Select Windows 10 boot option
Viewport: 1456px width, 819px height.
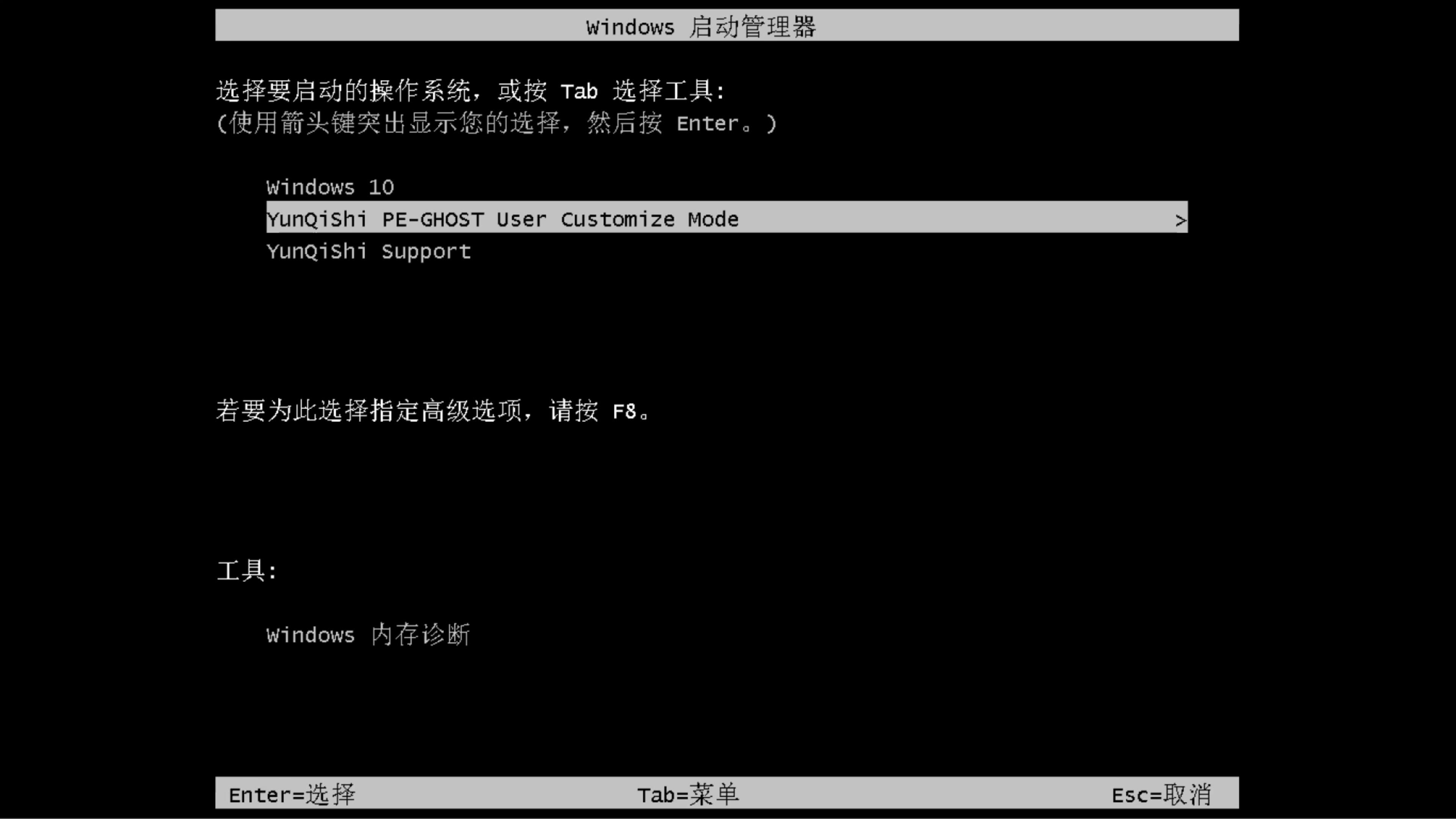(330, 187)
